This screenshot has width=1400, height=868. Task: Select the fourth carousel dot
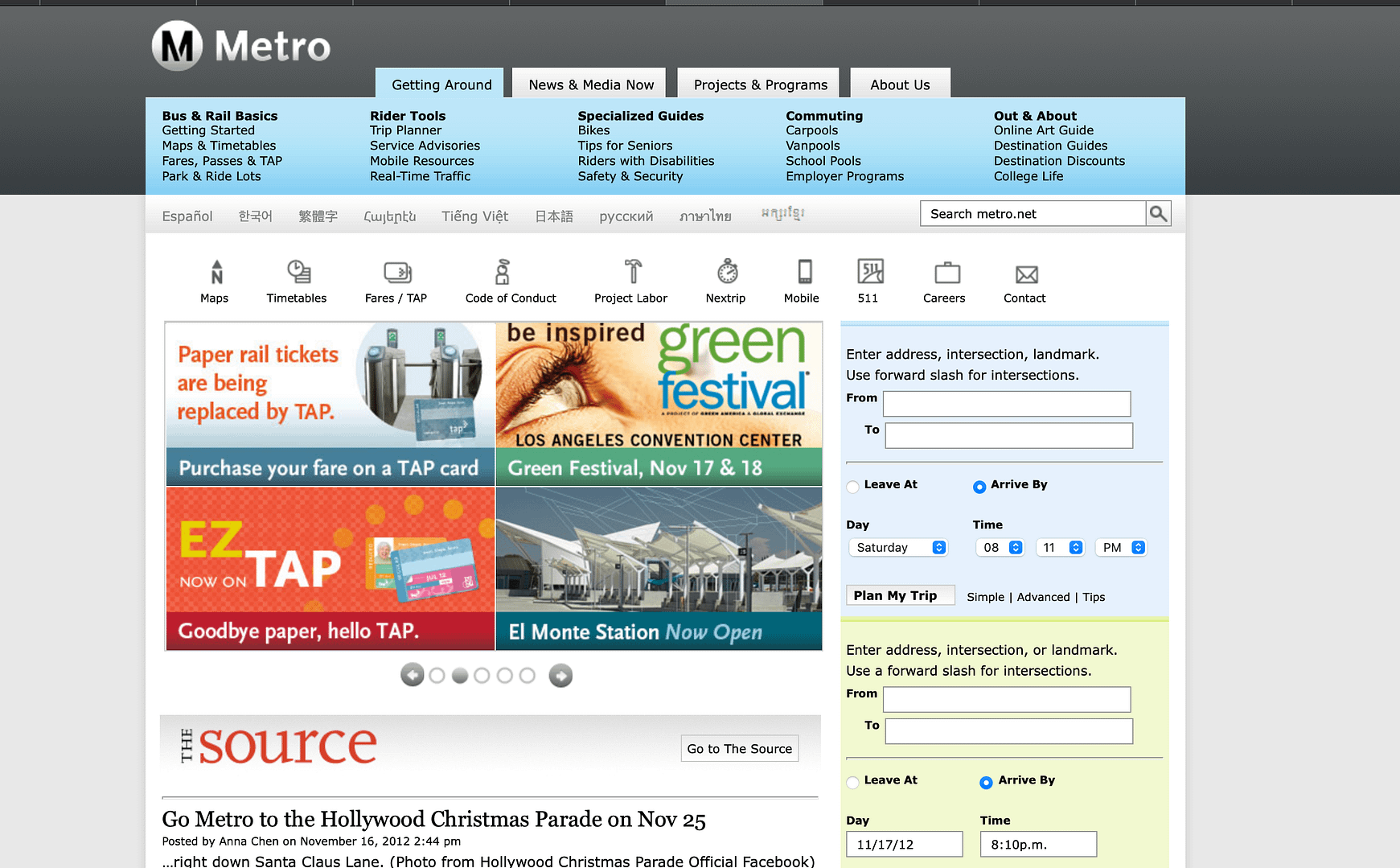[x=504, y=676]
